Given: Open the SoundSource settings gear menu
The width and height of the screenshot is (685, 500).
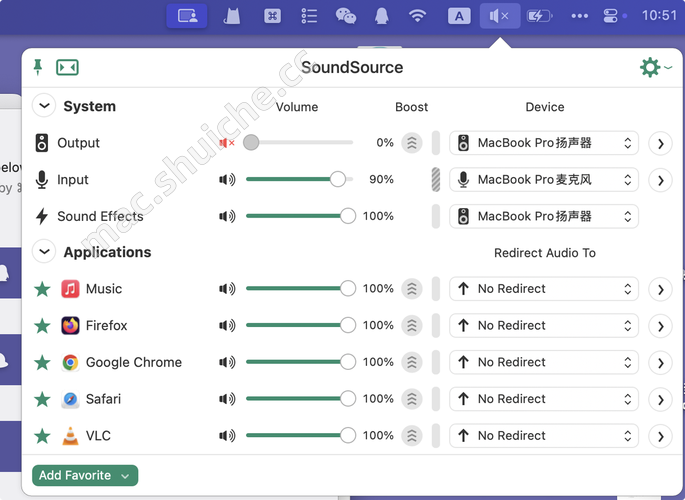Looking at the screenshot, I should click(651, 67).
